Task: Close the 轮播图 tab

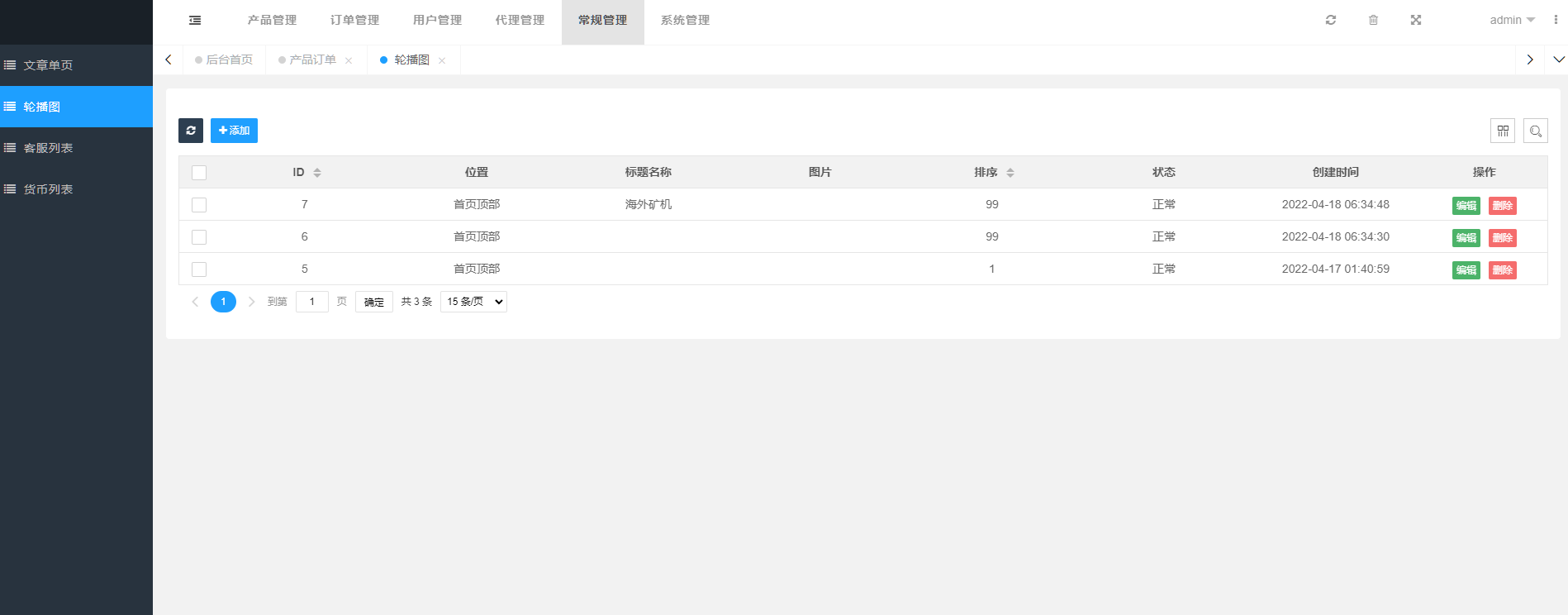Action: coord(442,60)
